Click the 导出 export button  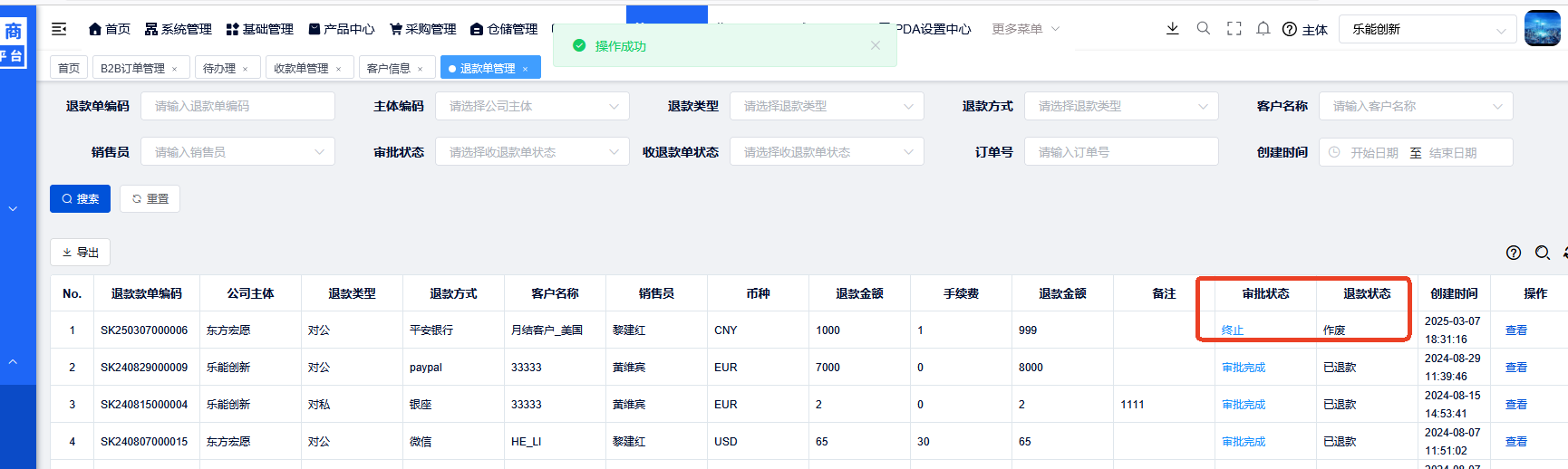80,253
